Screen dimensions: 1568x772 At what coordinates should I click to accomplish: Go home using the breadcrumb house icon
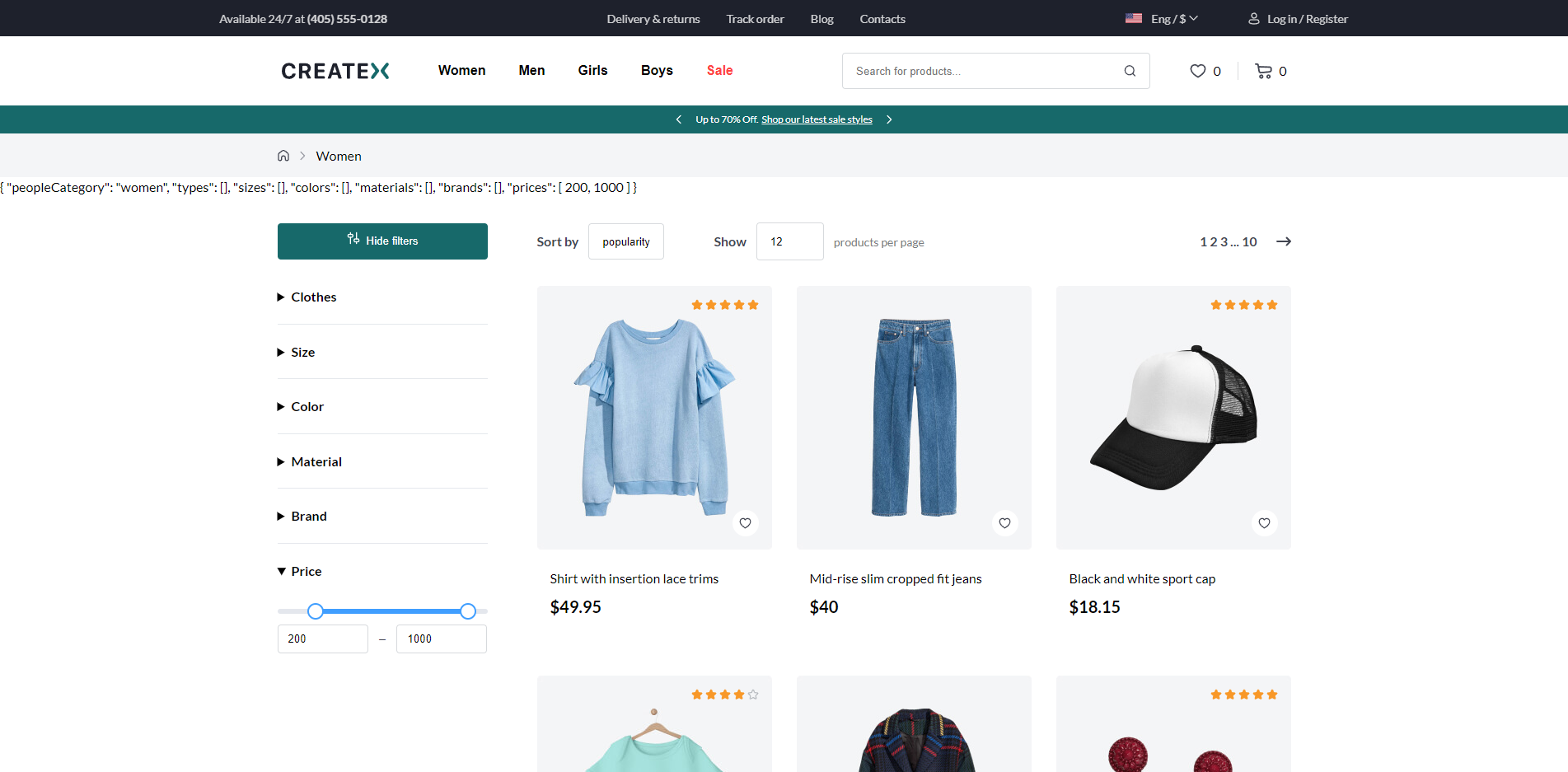tap(283, 155)
